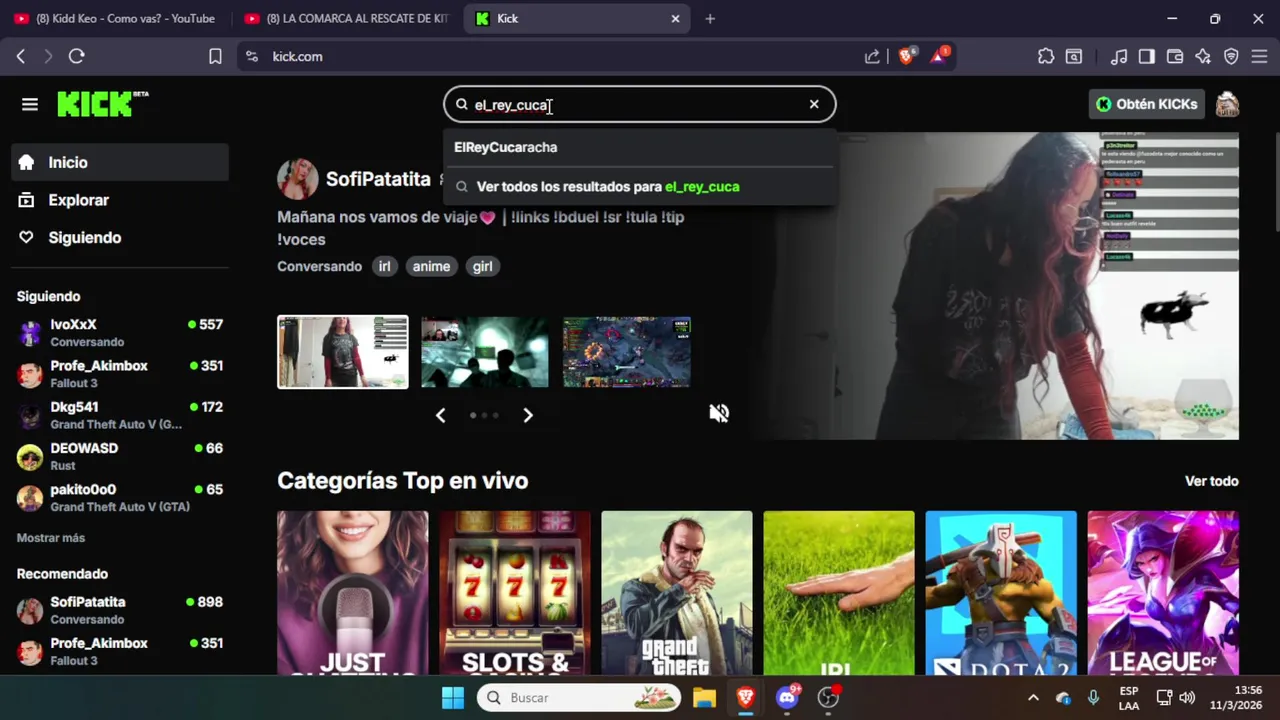Screen dimensions: 1280x720
Task: Open Profe_Akimbox in the Recomendado list
Action: [x=120, y=651]
